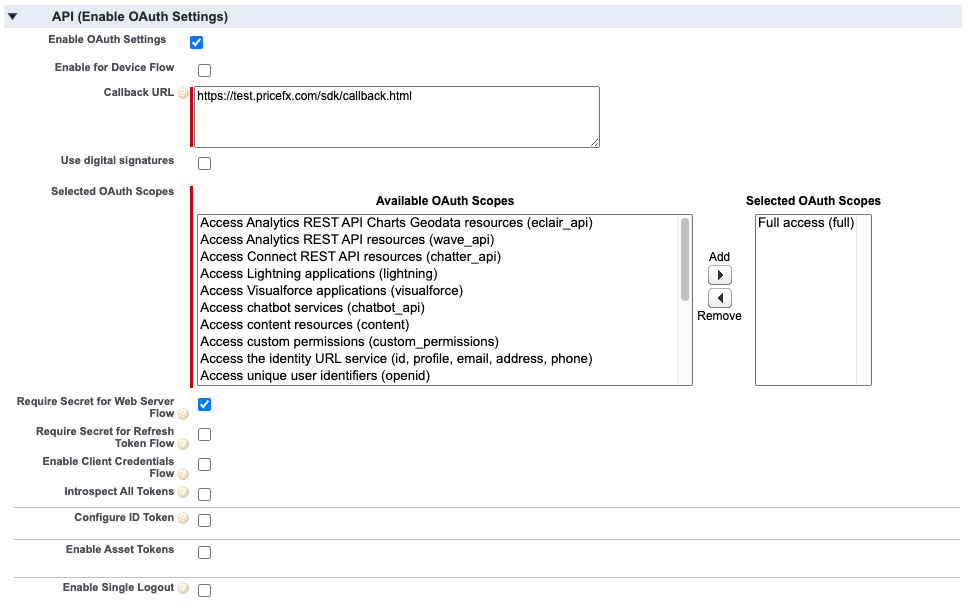Open the Introspect All Tokens help tooltip
This screenshot has width=967, height=609.
(x=183, y=491)
